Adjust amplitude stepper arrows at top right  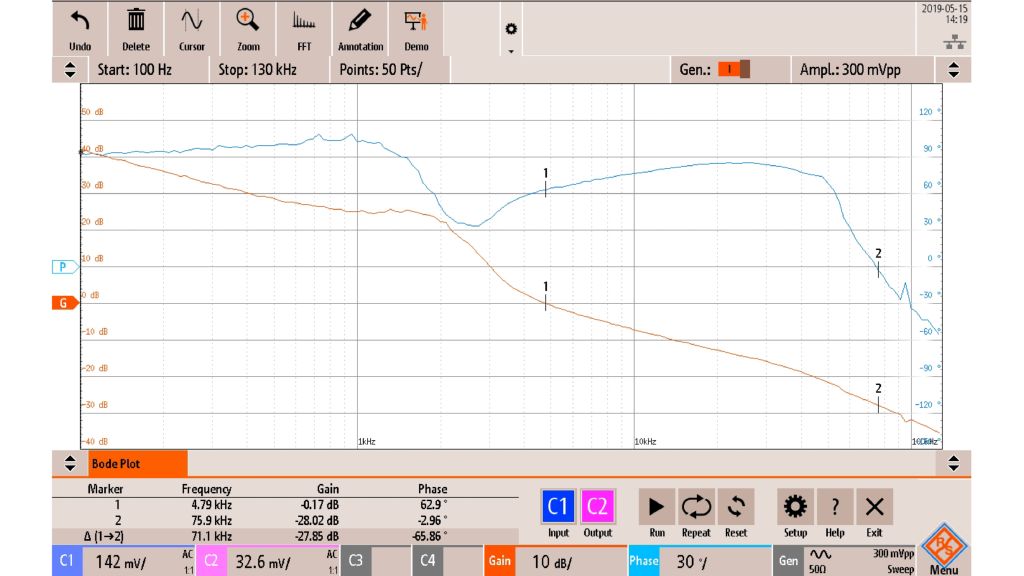click(x=953, y=70)
